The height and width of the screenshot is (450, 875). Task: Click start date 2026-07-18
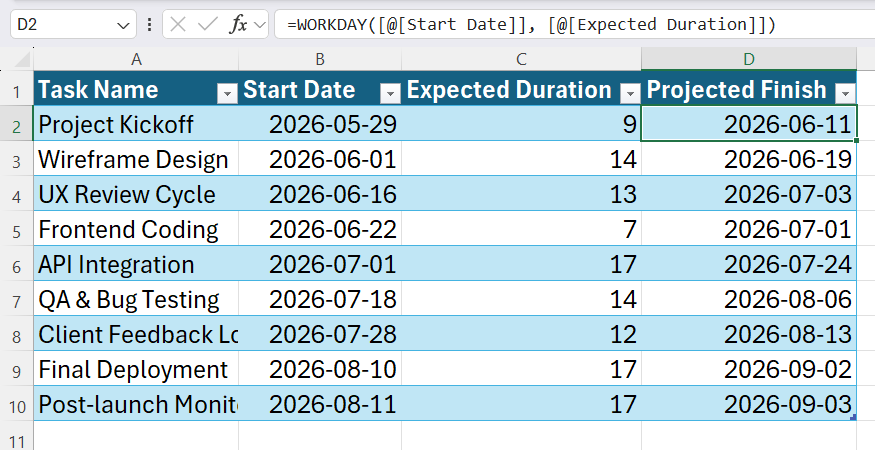[320, 299]
